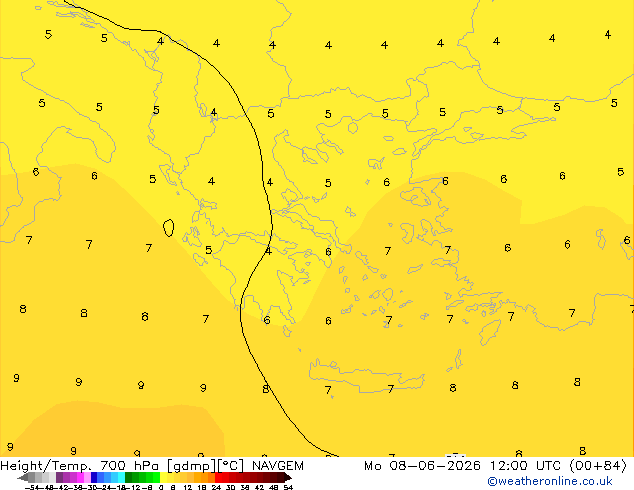The height and width of the screenshot is (490, 634).
Task: Click the forecast date 'Mo 08-06-2026'
Action: point(422,466)
